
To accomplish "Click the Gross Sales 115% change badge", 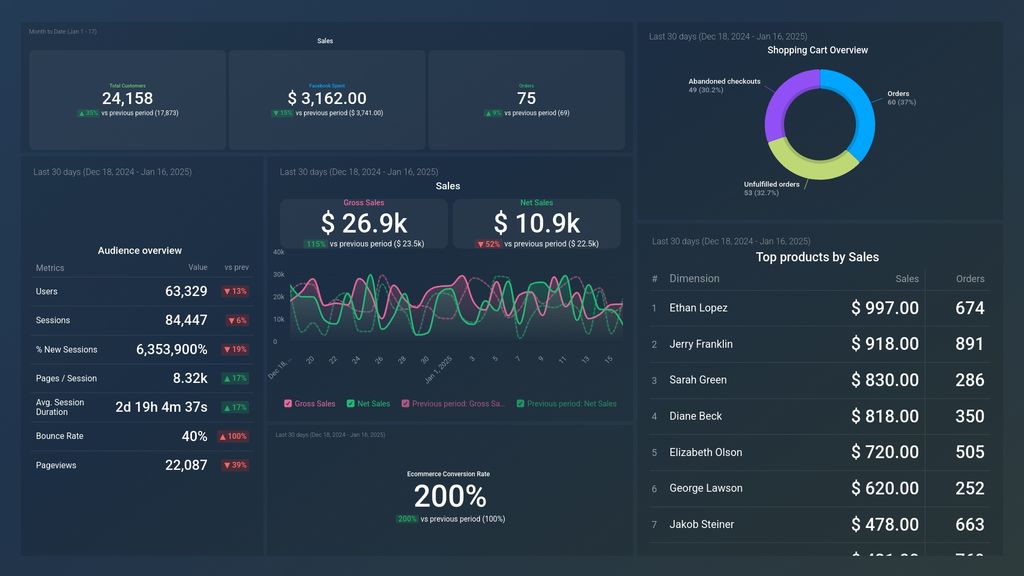I will (315, 244).
